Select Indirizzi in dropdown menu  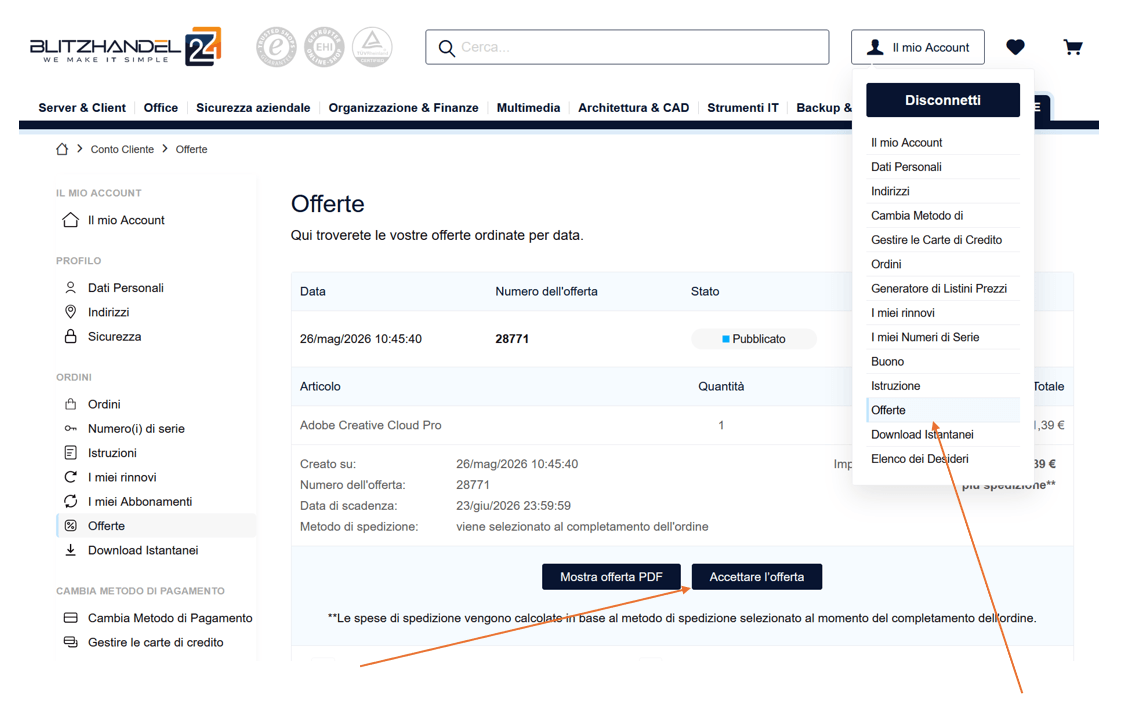pyautogui.click(x=943, y=191)
